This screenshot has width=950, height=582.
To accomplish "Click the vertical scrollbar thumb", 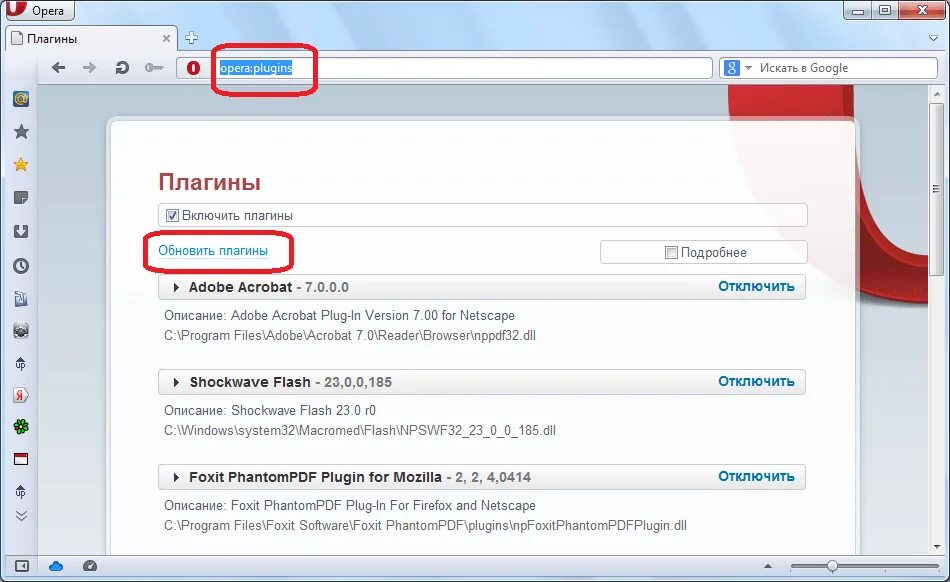I will coord(937,189).
